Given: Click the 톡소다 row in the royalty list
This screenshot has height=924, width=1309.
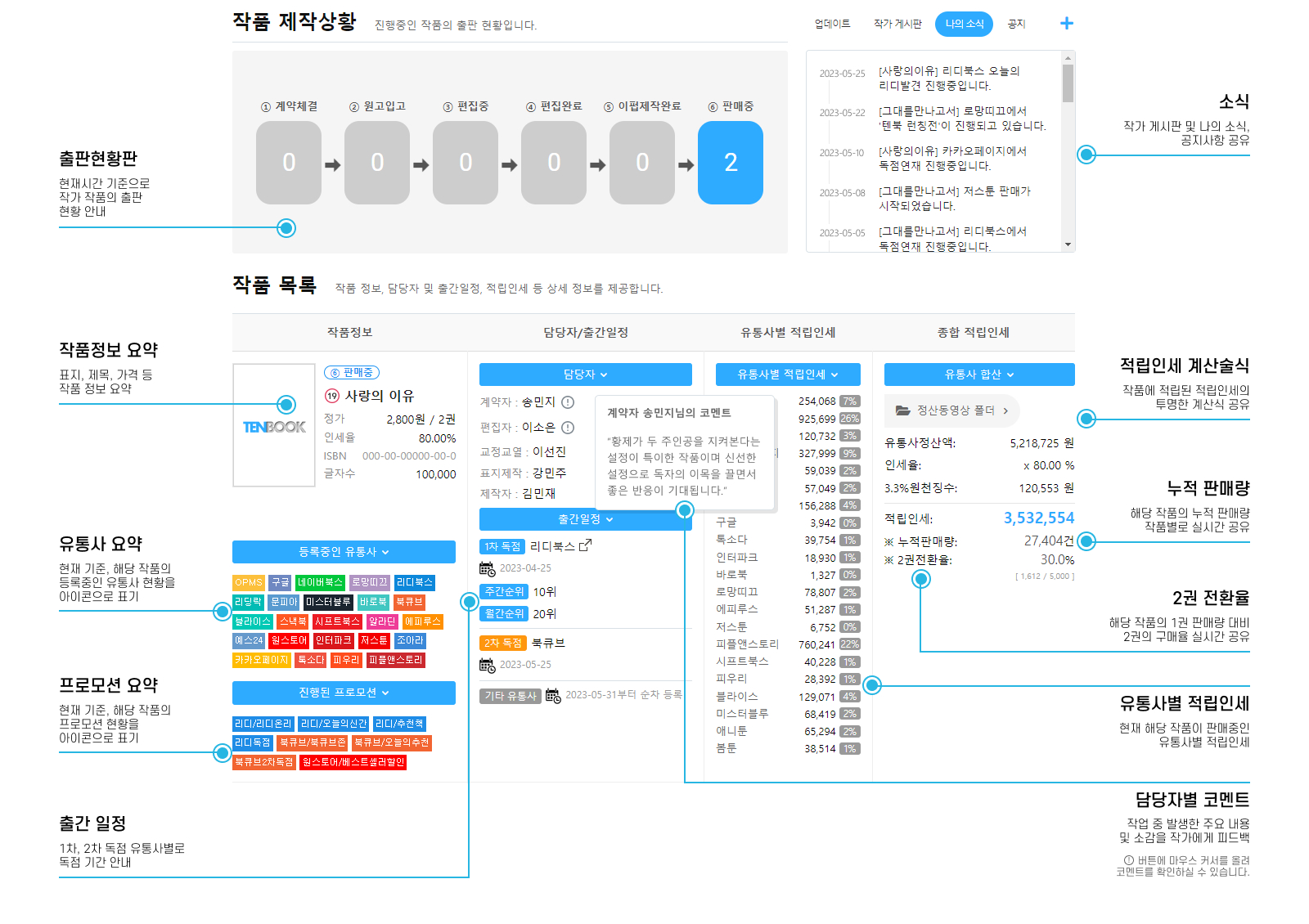Looking at the screenshot, I should pyautogui.click(x=788, y=540).
